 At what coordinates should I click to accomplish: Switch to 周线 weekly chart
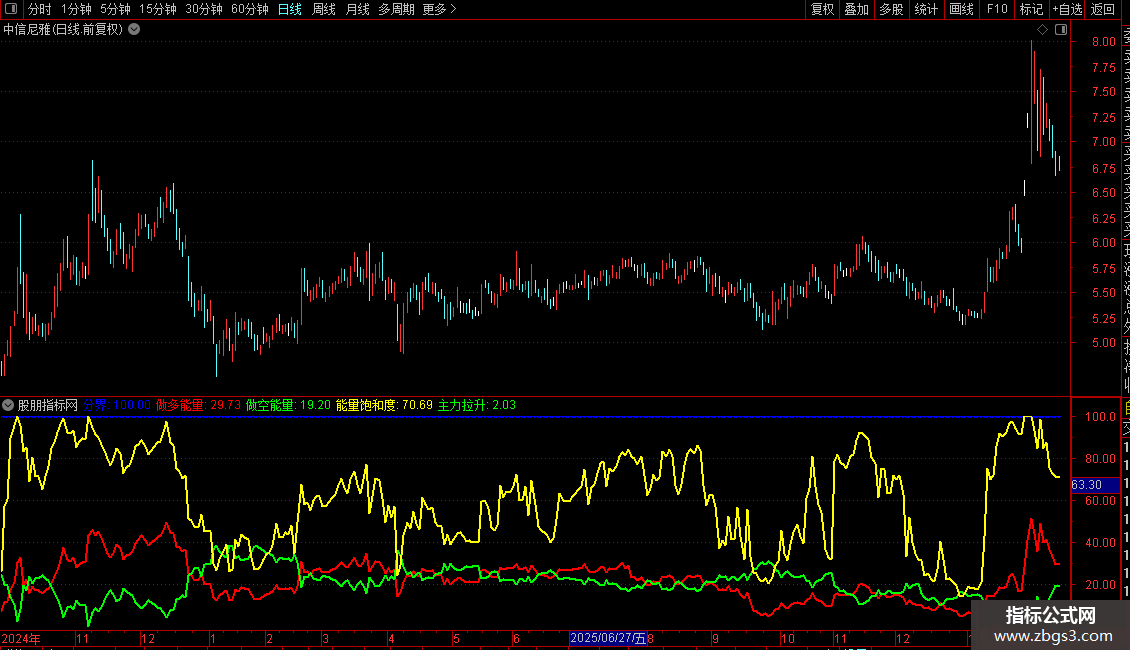[324, 9]
